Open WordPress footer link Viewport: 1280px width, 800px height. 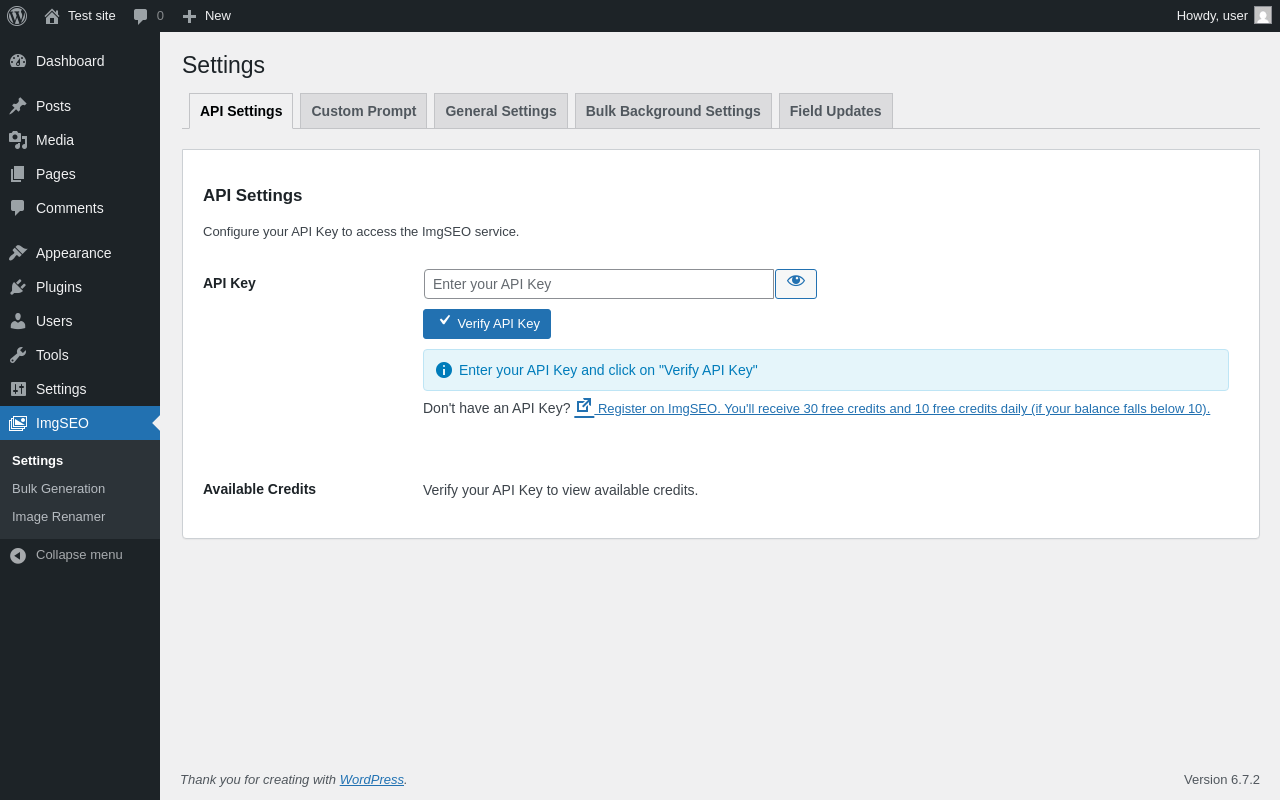(x=372, y=779)
